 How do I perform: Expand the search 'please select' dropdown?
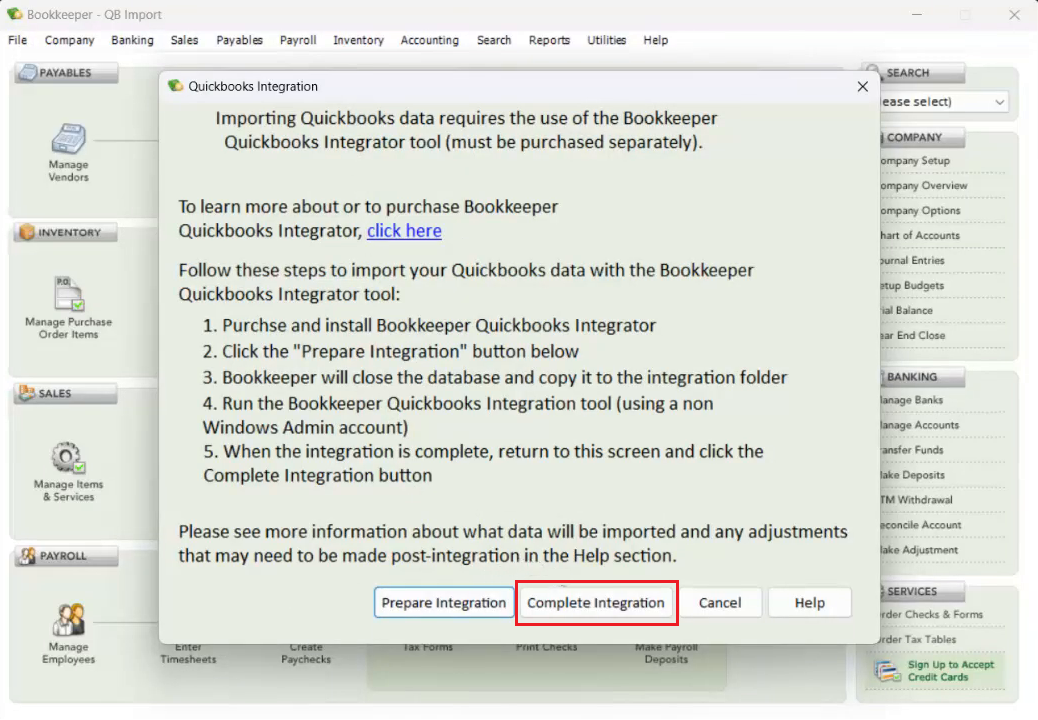[1000, 102]
